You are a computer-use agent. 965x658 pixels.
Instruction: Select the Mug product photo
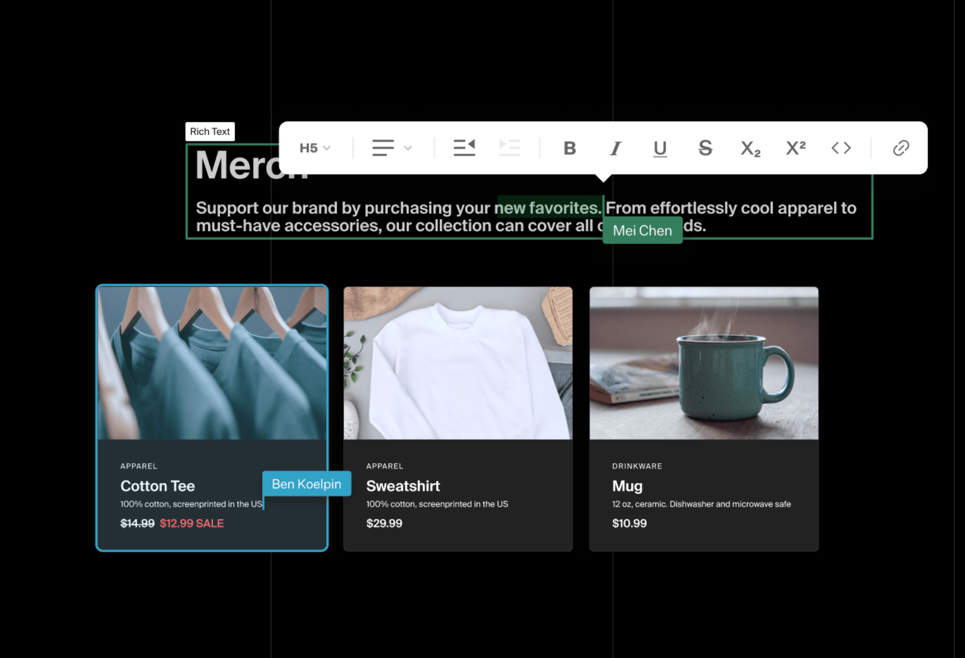[704, 363]
